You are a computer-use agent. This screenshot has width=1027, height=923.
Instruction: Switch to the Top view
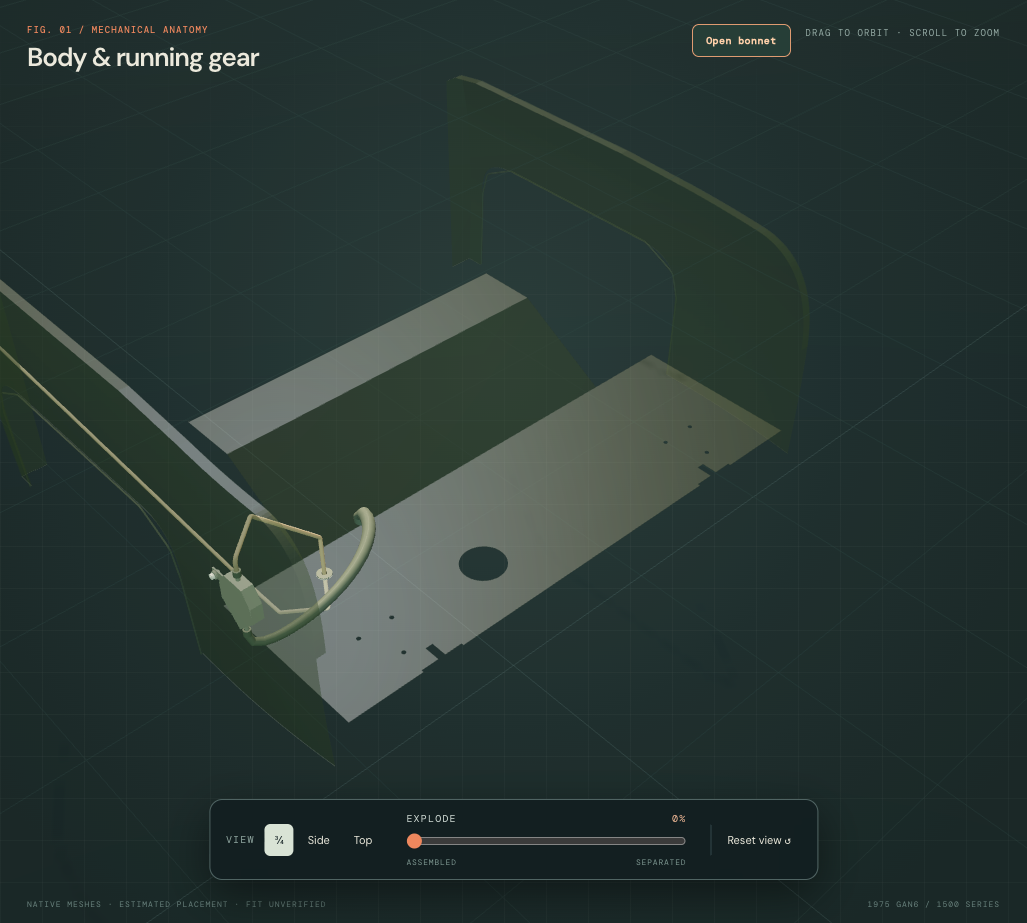pyautogui.click(x=363, y=840)
